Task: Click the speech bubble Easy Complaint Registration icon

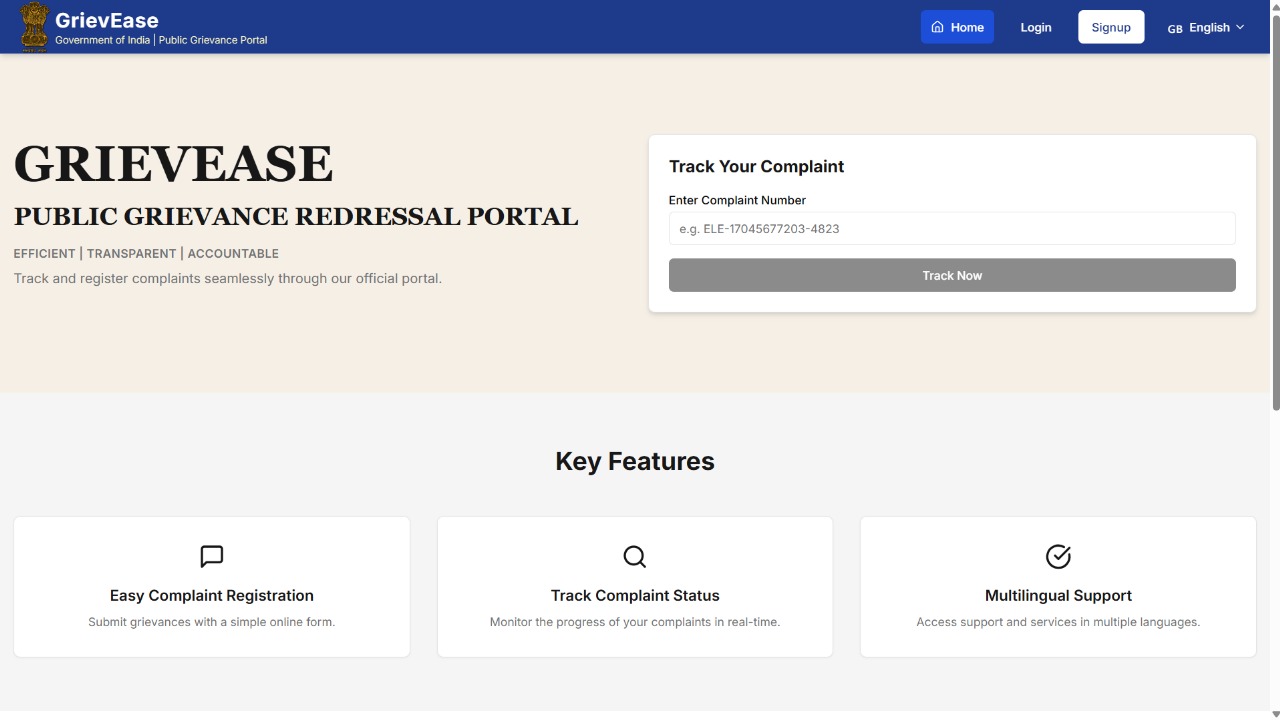Action: click(211, 556)
